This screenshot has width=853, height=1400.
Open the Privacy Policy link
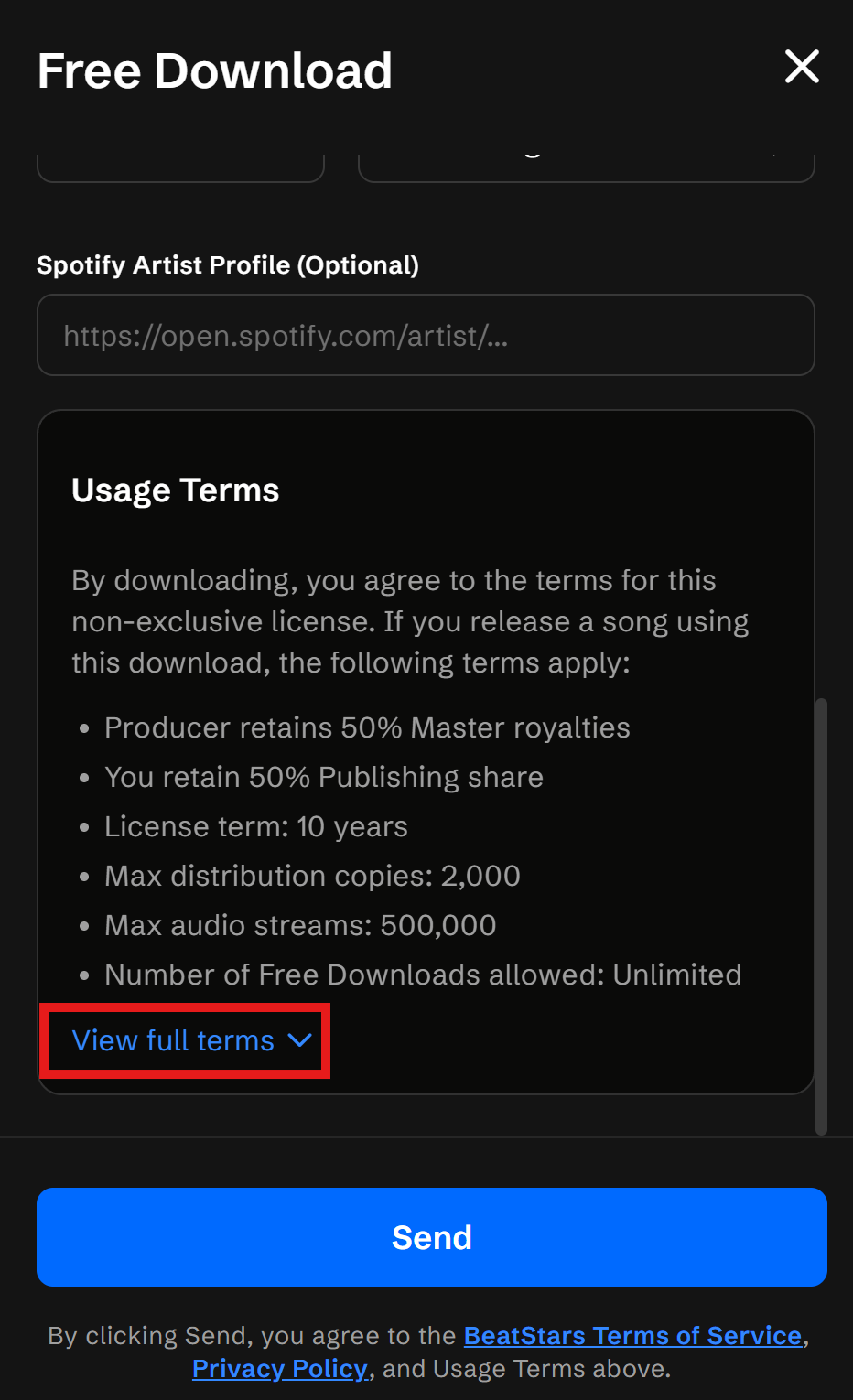pos(279,1369)
